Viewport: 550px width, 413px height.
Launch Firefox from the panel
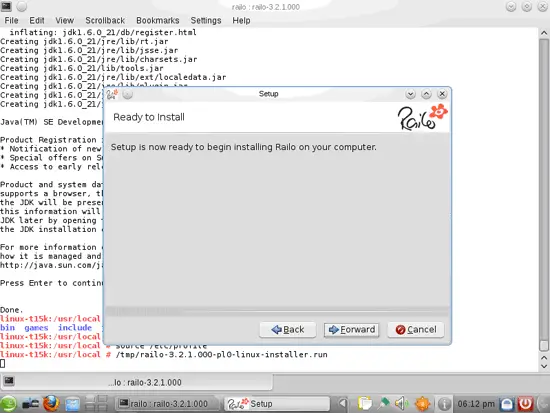click(51, 404)
